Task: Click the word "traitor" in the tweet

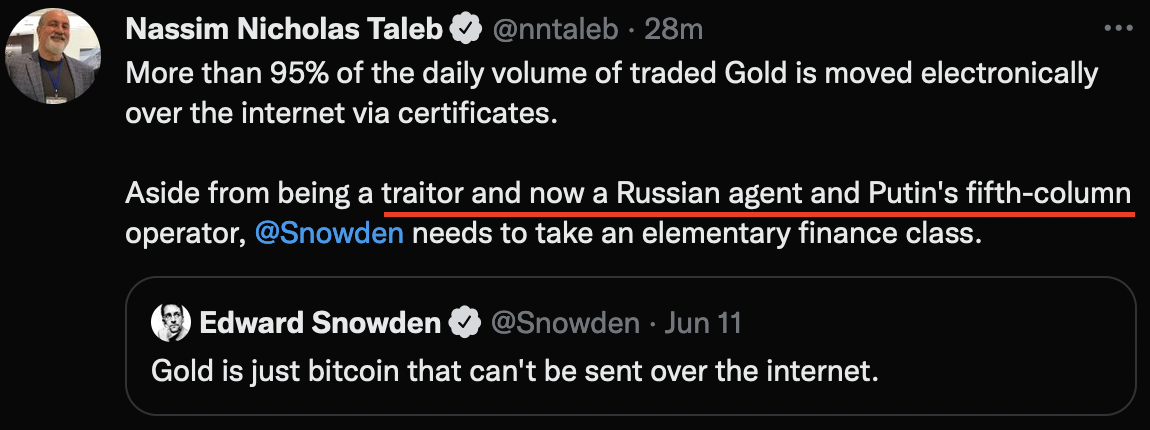Action: click(424, 194)
